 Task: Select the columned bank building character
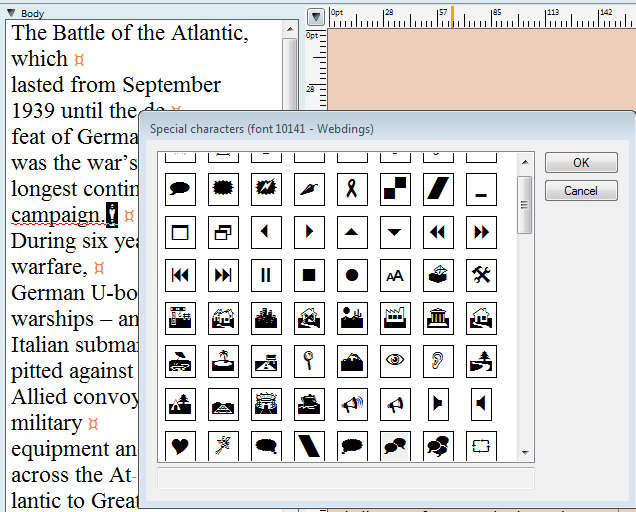438,318
